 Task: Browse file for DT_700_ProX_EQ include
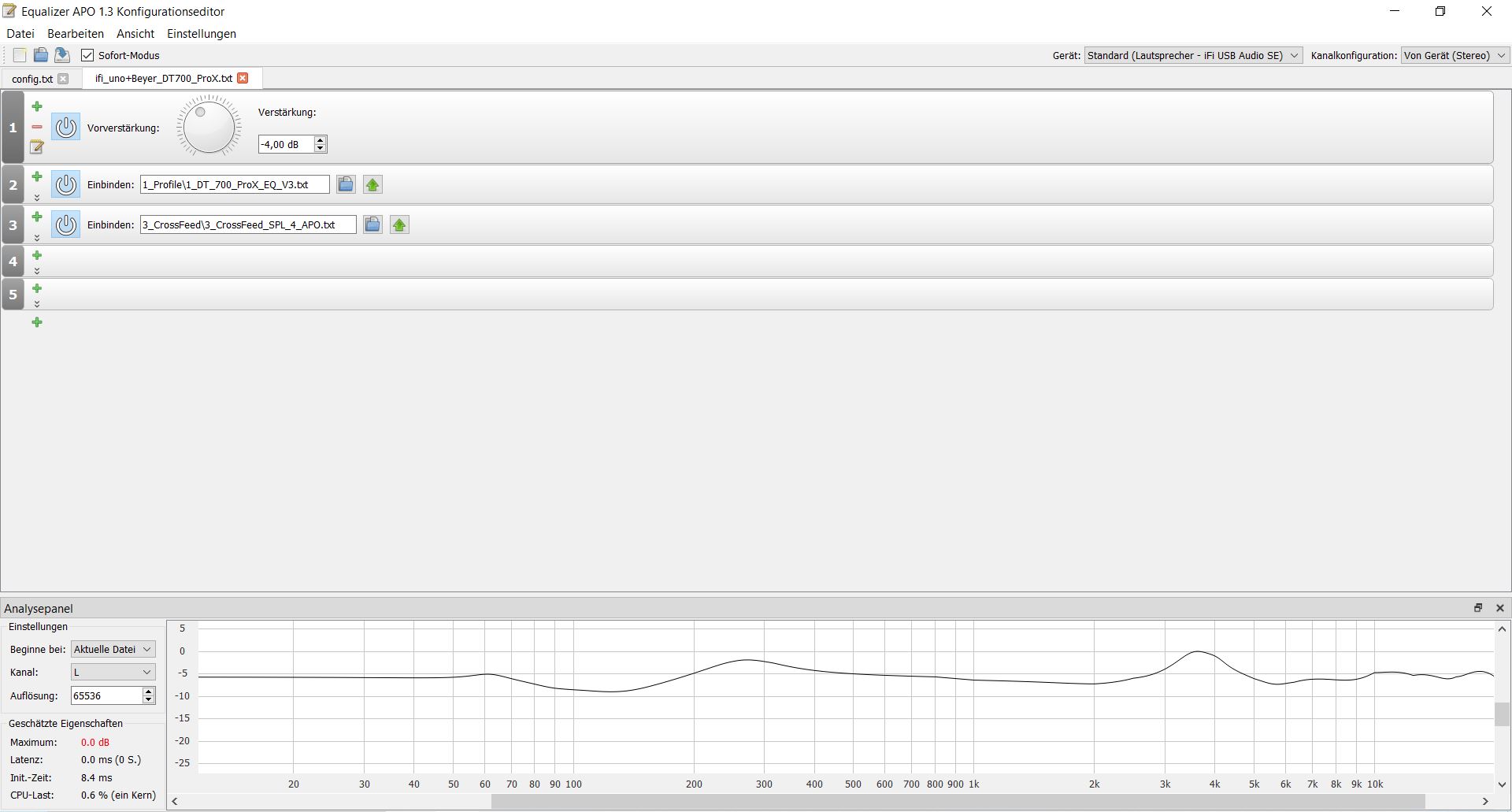[346, 184]
